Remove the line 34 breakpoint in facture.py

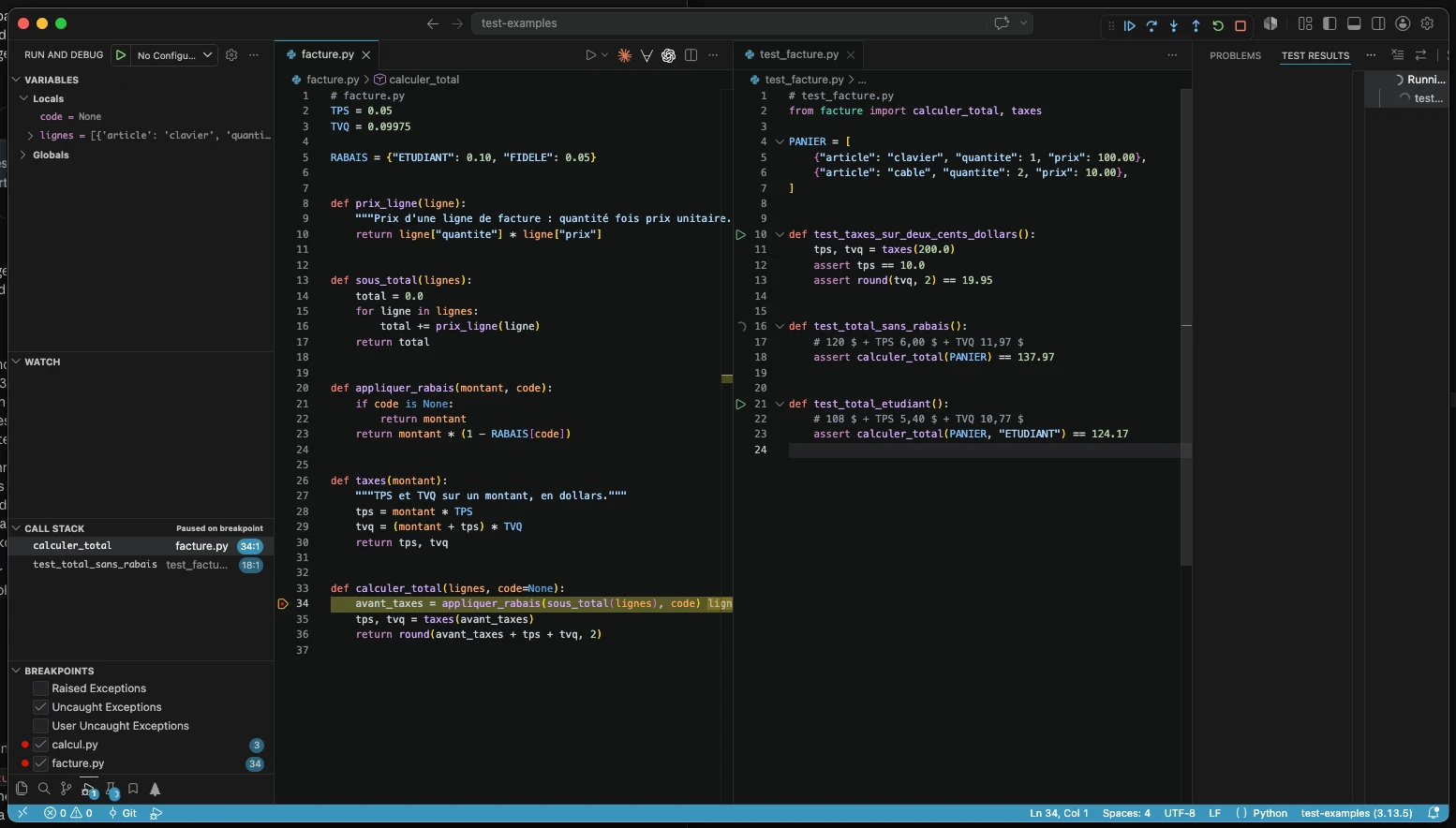283,604
